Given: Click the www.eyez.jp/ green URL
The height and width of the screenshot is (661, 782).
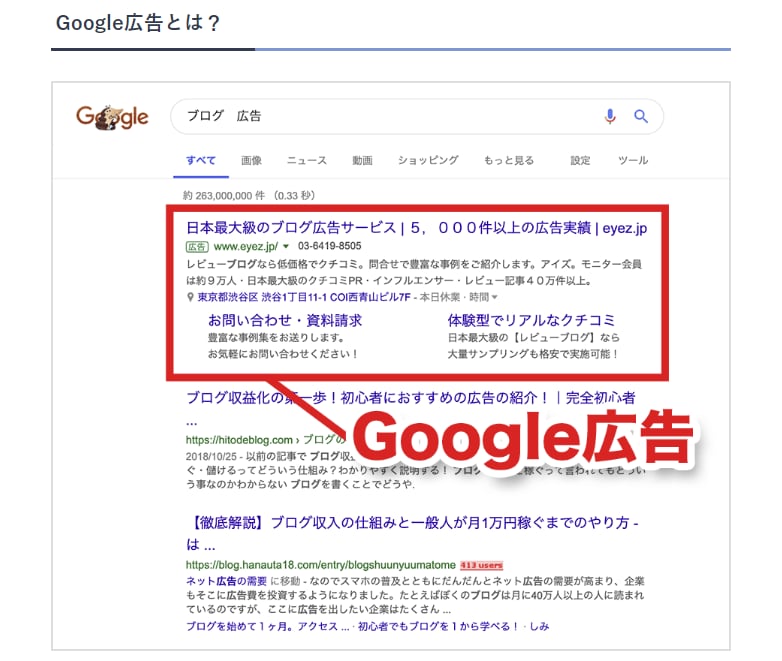Looking at the screenshot, I should pyautogui.click(x=246, y=246).
